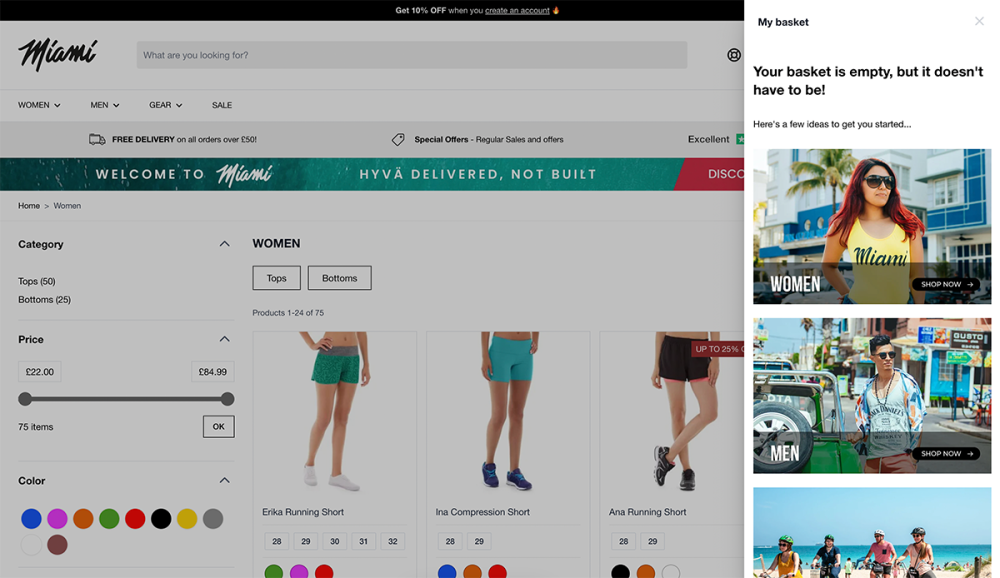
Task: Select size 30 for Erika Running Short
Action: (x=334, y=541)
